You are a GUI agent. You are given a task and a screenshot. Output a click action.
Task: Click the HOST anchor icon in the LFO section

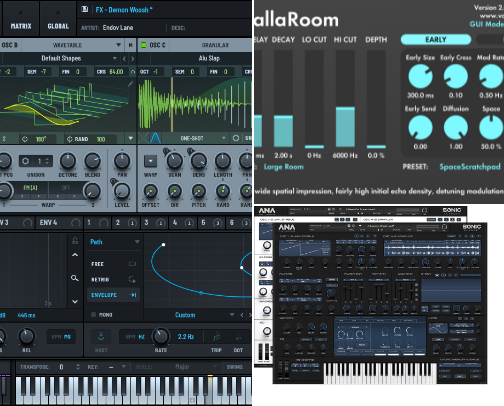(x=101, y=337)
